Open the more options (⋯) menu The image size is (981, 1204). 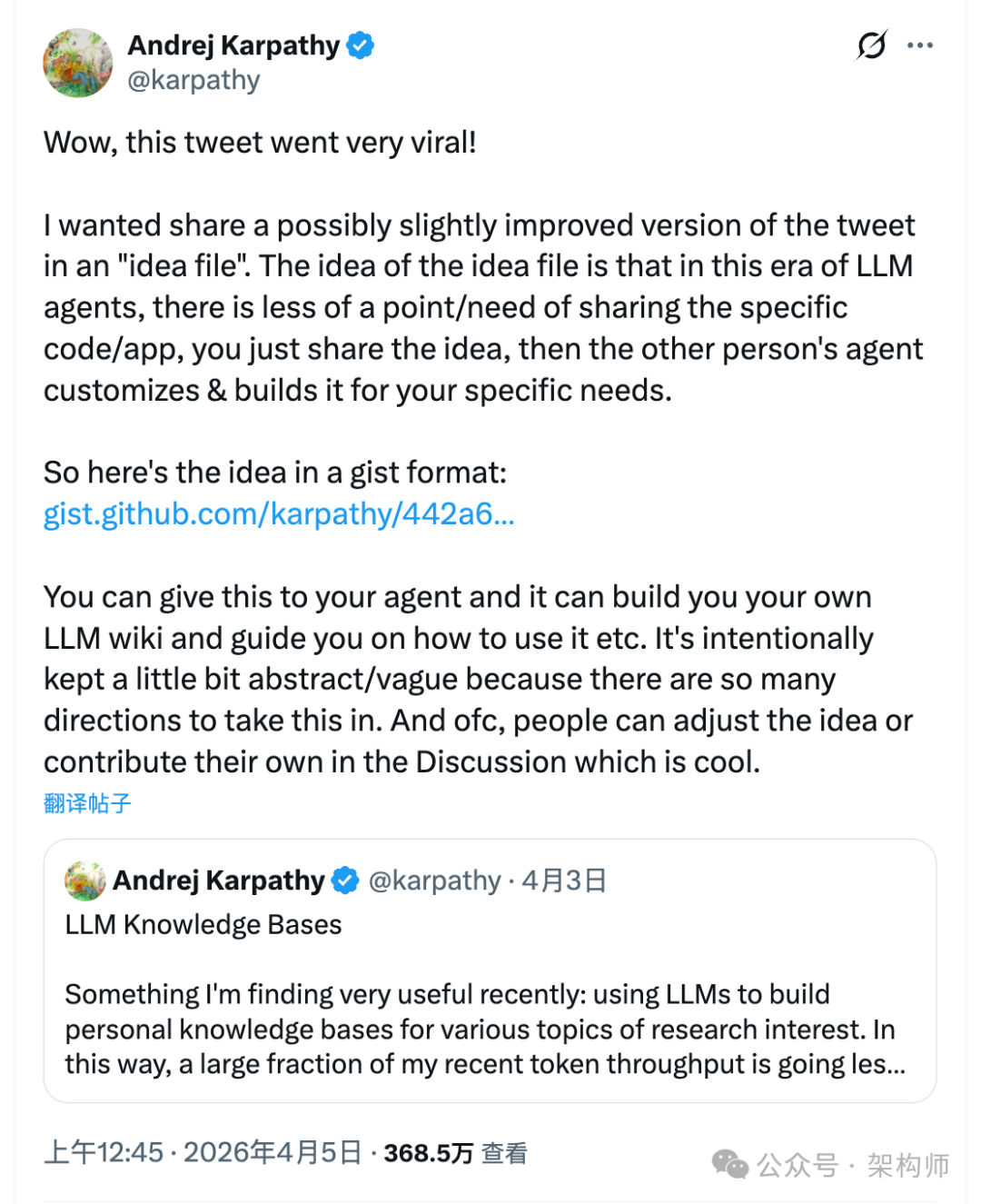[x=921, y=44]
